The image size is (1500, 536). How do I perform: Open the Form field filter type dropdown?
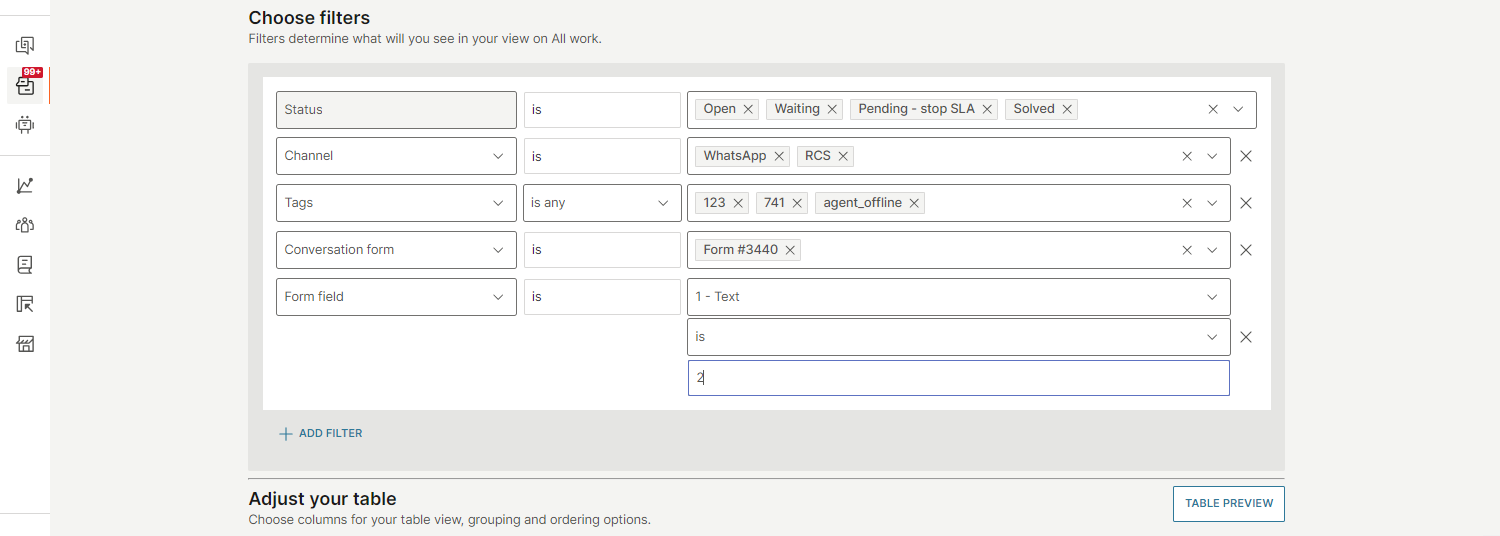(x=396, y=297)
